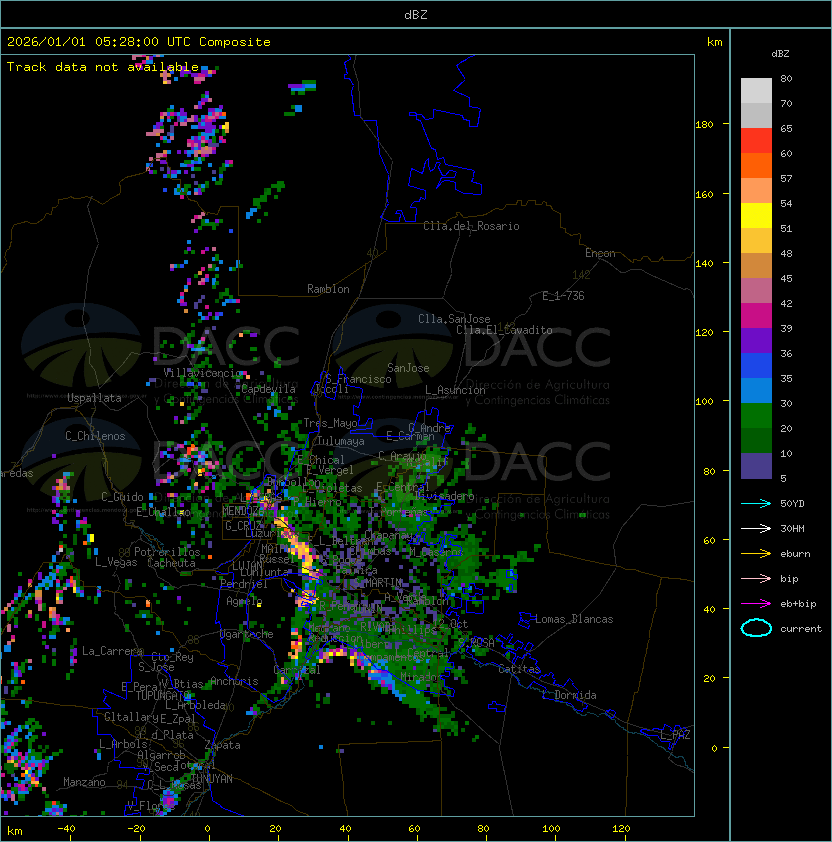Viewport: 832px width, 842px height.
Task: Click the 120 km mark on horizontal axis
Action: [x=621, y=829]
